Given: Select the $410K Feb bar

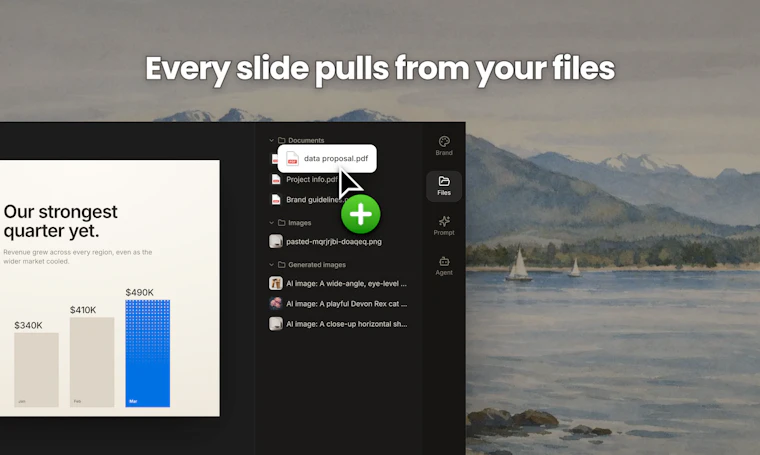Looking at the screenshot, I should (x=92, y=362).
